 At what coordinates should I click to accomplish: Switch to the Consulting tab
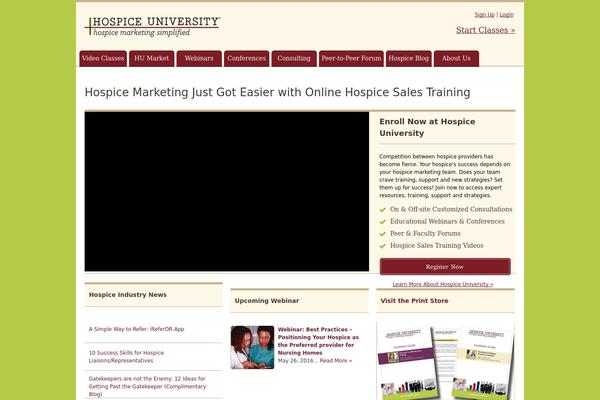point(294,59)
